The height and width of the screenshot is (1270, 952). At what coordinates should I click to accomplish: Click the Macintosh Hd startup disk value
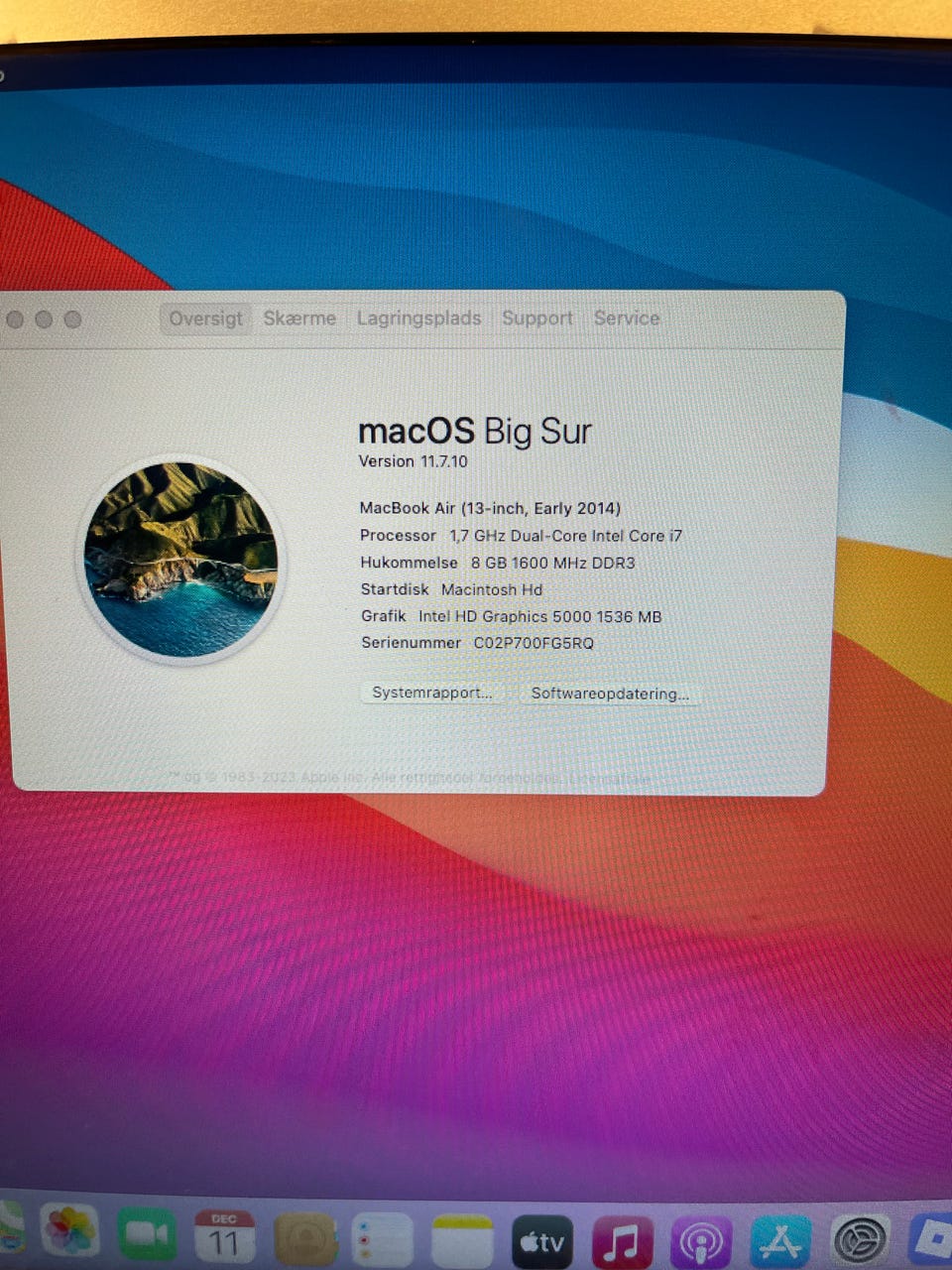(492, 589)
